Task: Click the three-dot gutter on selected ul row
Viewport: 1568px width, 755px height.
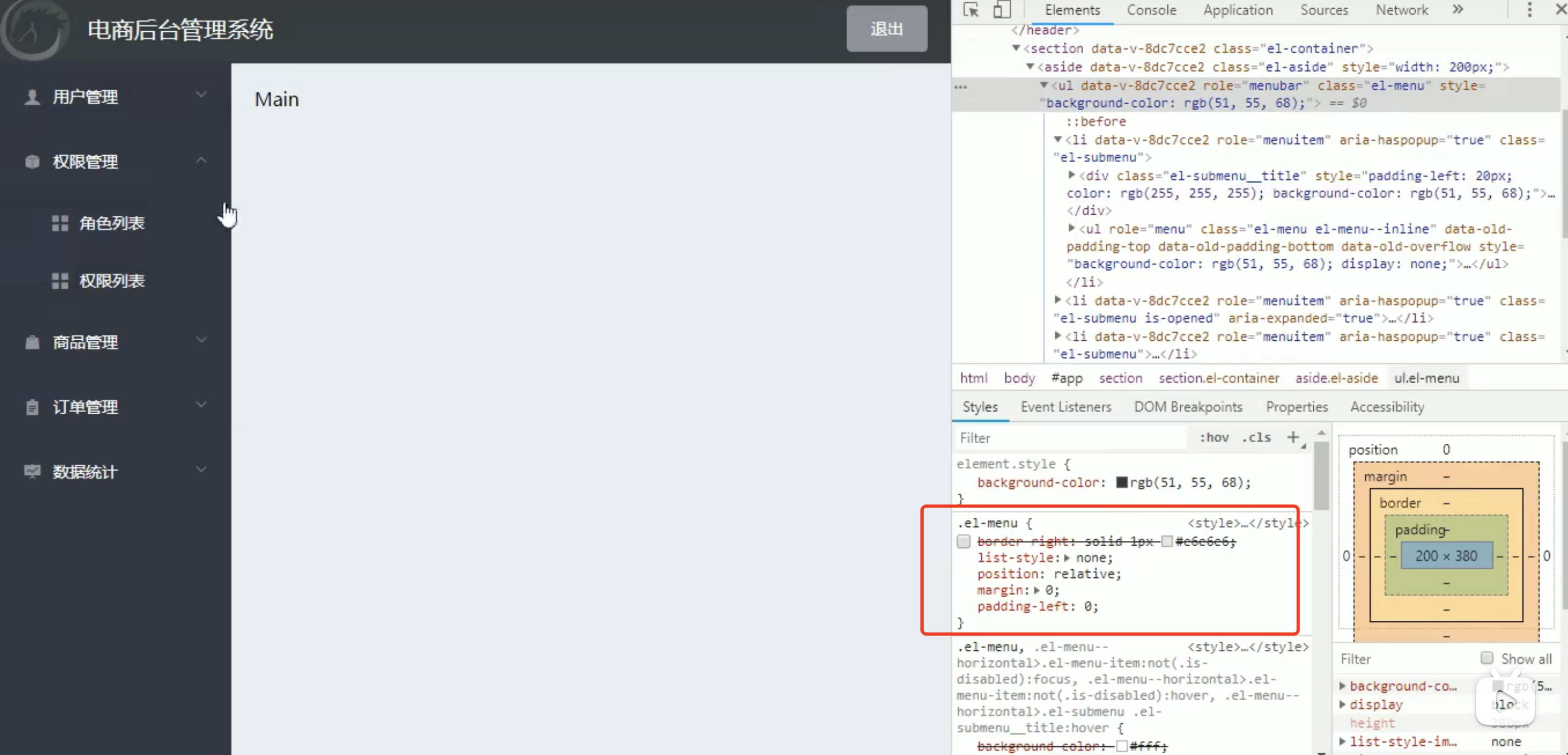Action: tap(960, 87)
